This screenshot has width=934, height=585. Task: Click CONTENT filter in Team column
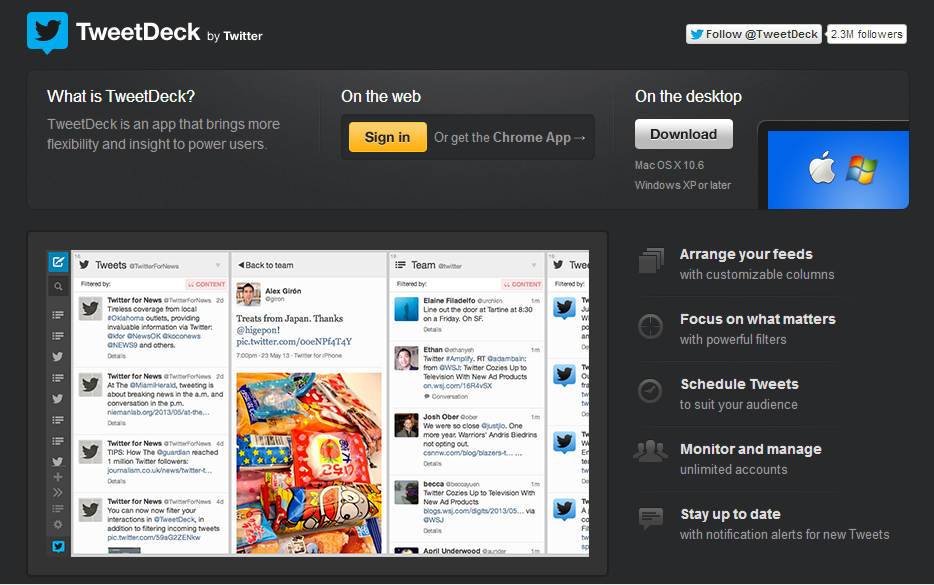click(x=522, y=284)
